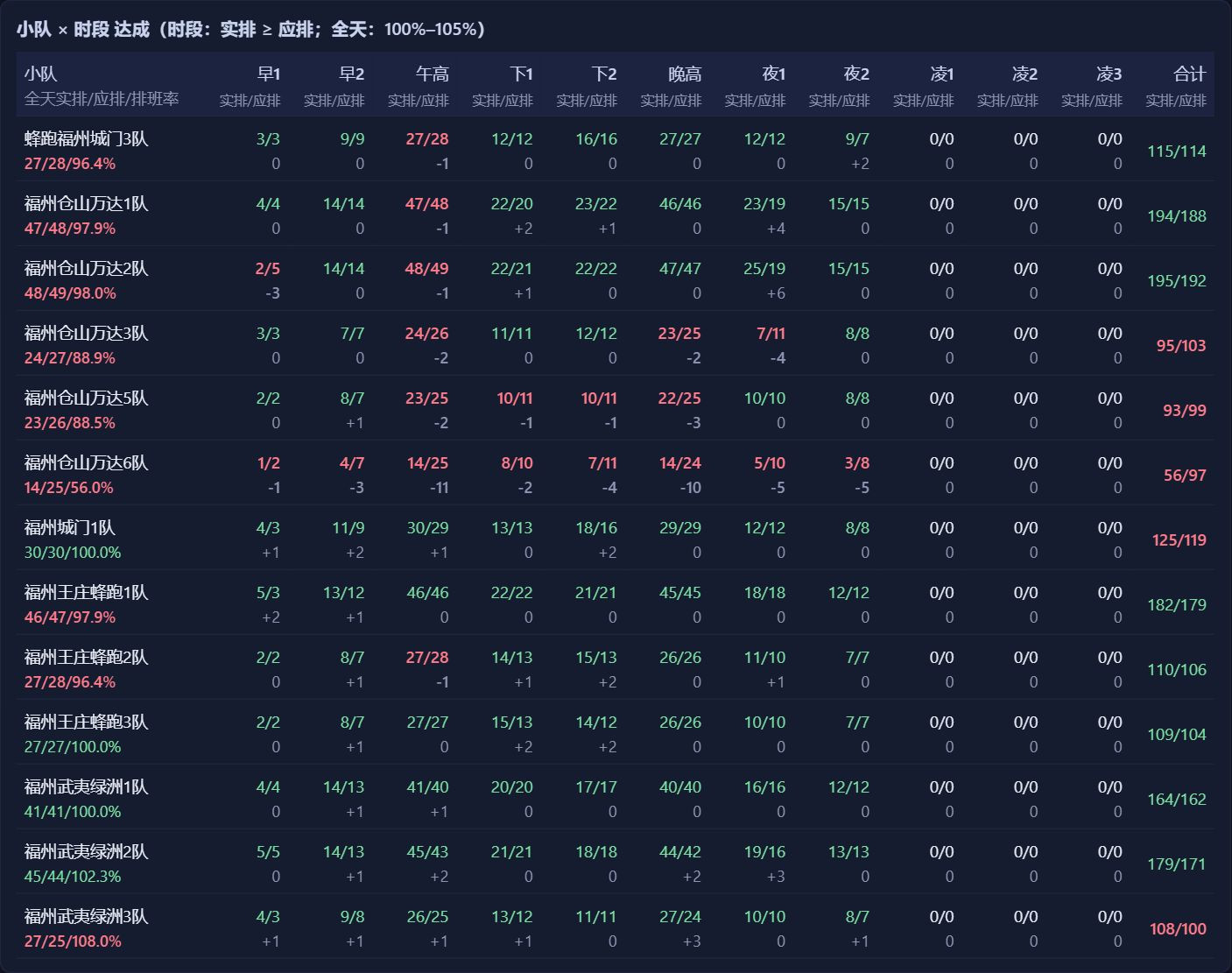Click the red 56/97 total
This screenshot has width=1232, height=973.
[1185, 476]
